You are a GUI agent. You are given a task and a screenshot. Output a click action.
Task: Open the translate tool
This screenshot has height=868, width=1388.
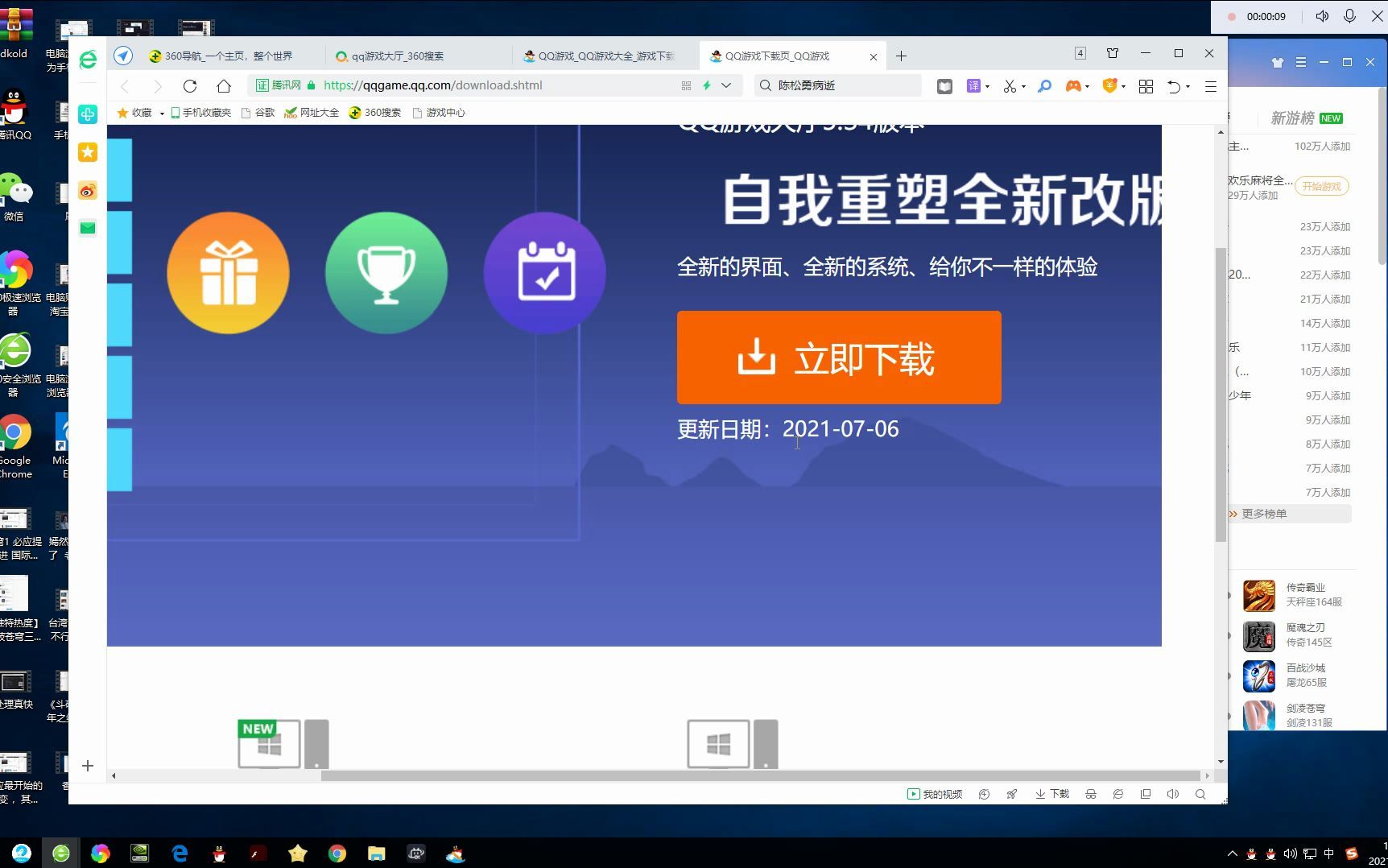(975, 85)
